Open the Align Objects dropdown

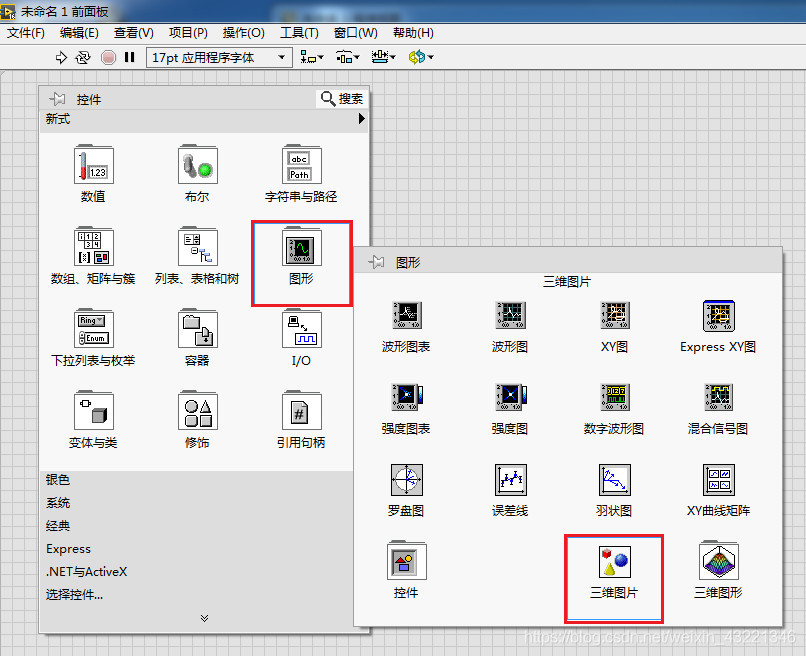point(312,57)
